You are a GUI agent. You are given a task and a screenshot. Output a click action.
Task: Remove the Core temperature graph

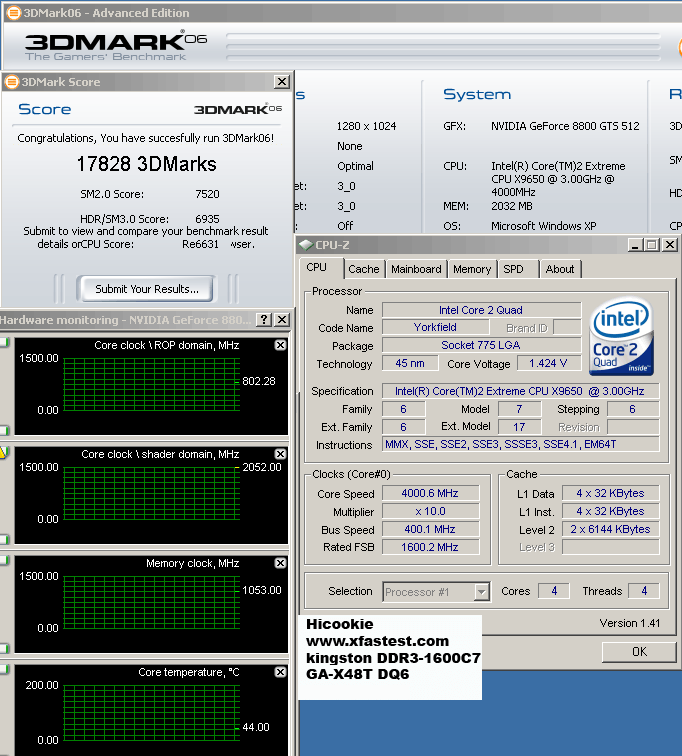pyautogui.click(x=281, y=672)
